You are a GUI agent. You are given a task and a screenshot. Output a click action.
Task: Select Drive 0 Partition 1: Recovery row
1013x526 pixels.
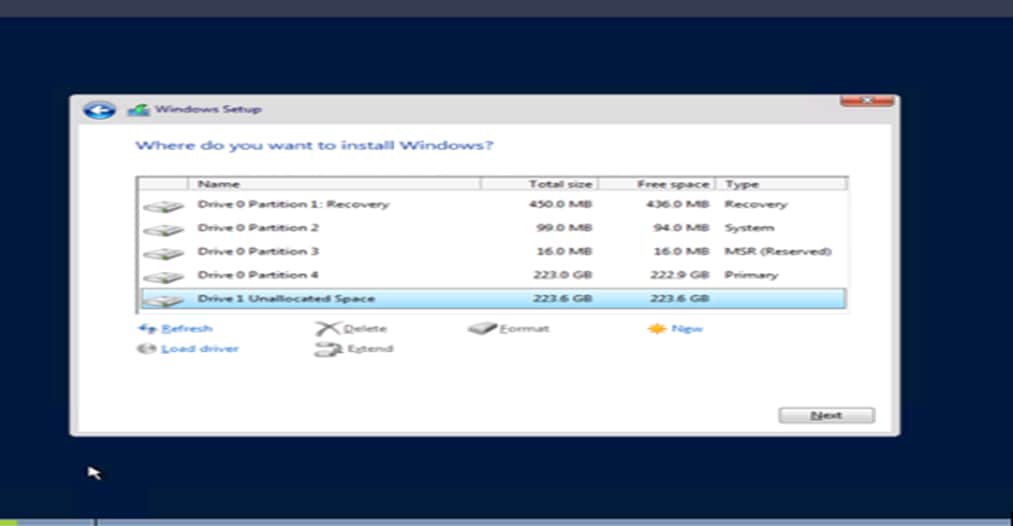coord(492,204)
